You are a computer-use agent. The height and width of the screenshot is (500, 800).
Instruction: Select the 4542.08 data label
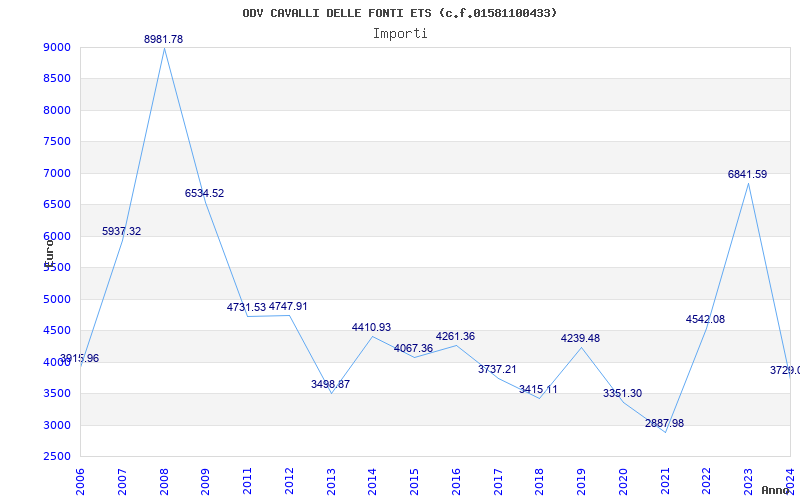pos(705,319)
